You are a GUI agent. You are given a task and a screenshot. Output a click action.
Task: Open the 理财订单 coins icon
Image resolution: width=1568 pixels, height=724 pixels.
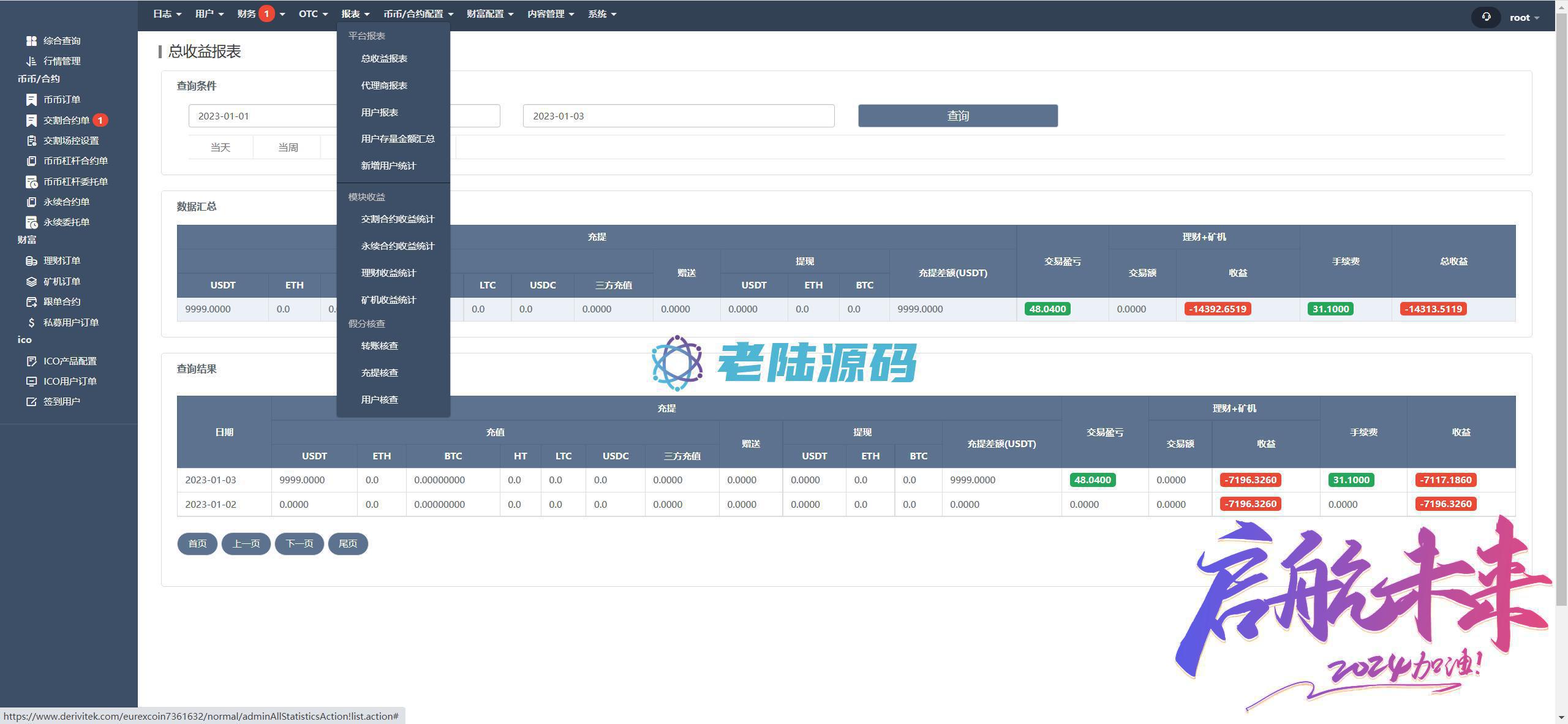pyautogui.click(x=31, y=260)
